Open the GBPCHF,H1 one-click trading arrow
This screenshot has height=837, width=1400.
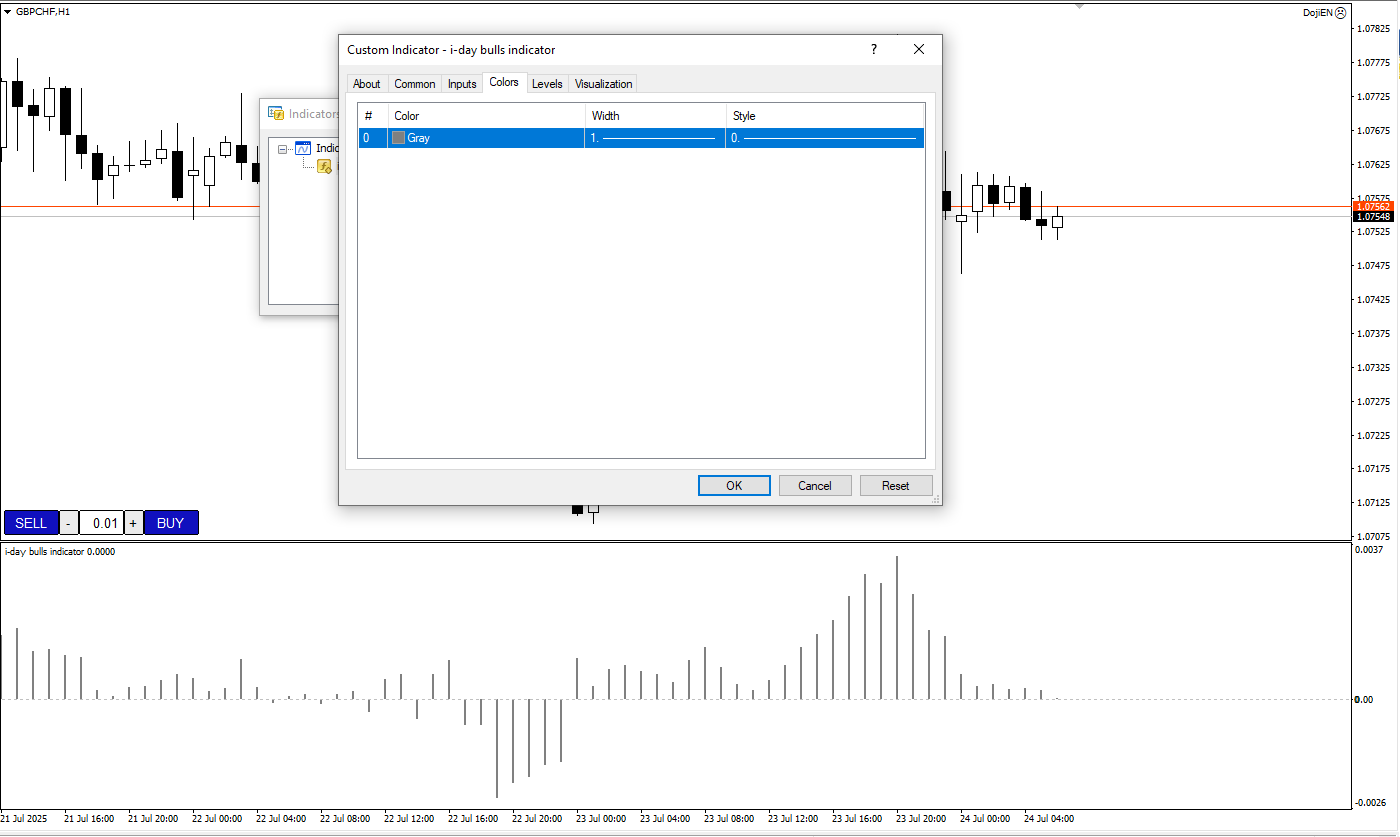pos(8,11)
